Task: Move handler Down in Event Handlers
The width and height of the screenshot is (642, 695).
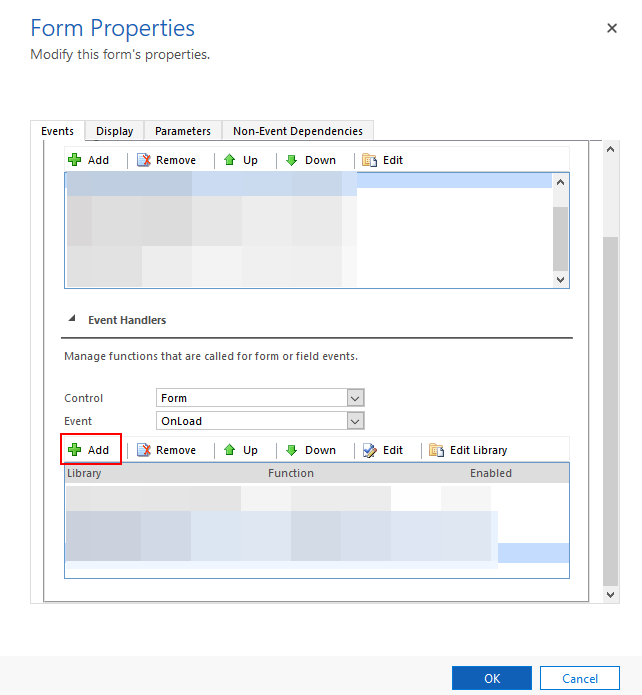Action: click(310, 450)
